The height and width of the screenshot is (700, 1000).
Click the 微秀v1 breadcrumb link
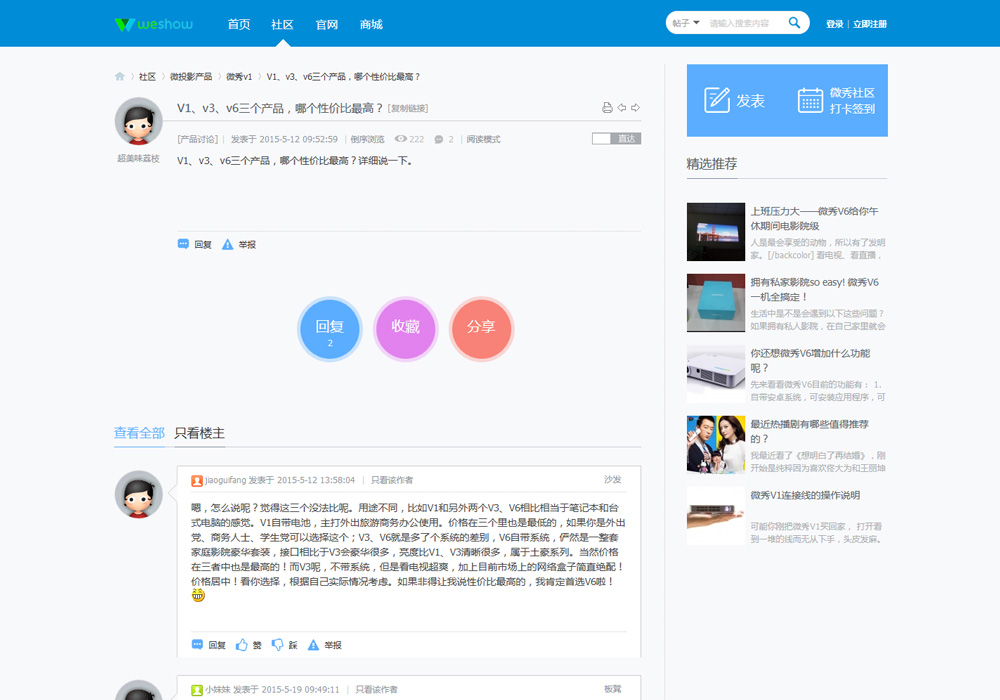click(239, 77)
